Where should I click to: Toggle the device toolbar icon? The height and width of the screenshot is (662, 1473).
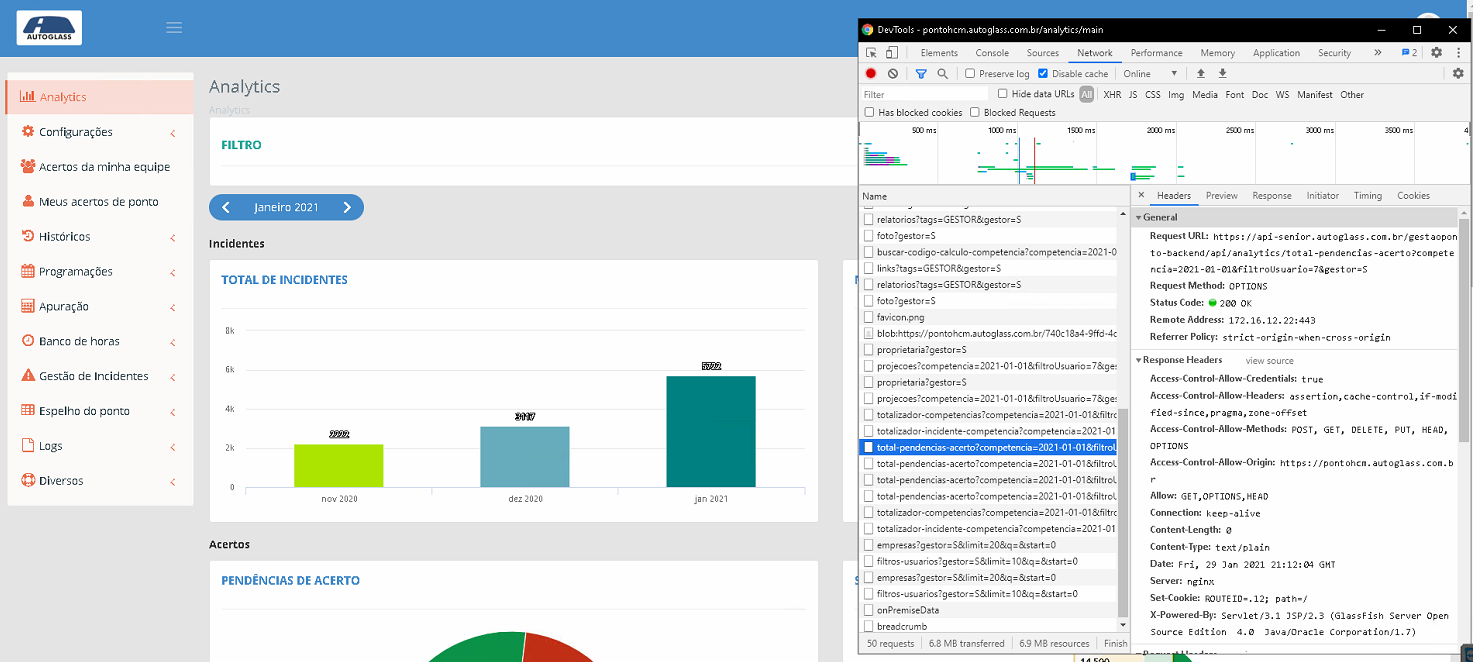tap(893, 53)
